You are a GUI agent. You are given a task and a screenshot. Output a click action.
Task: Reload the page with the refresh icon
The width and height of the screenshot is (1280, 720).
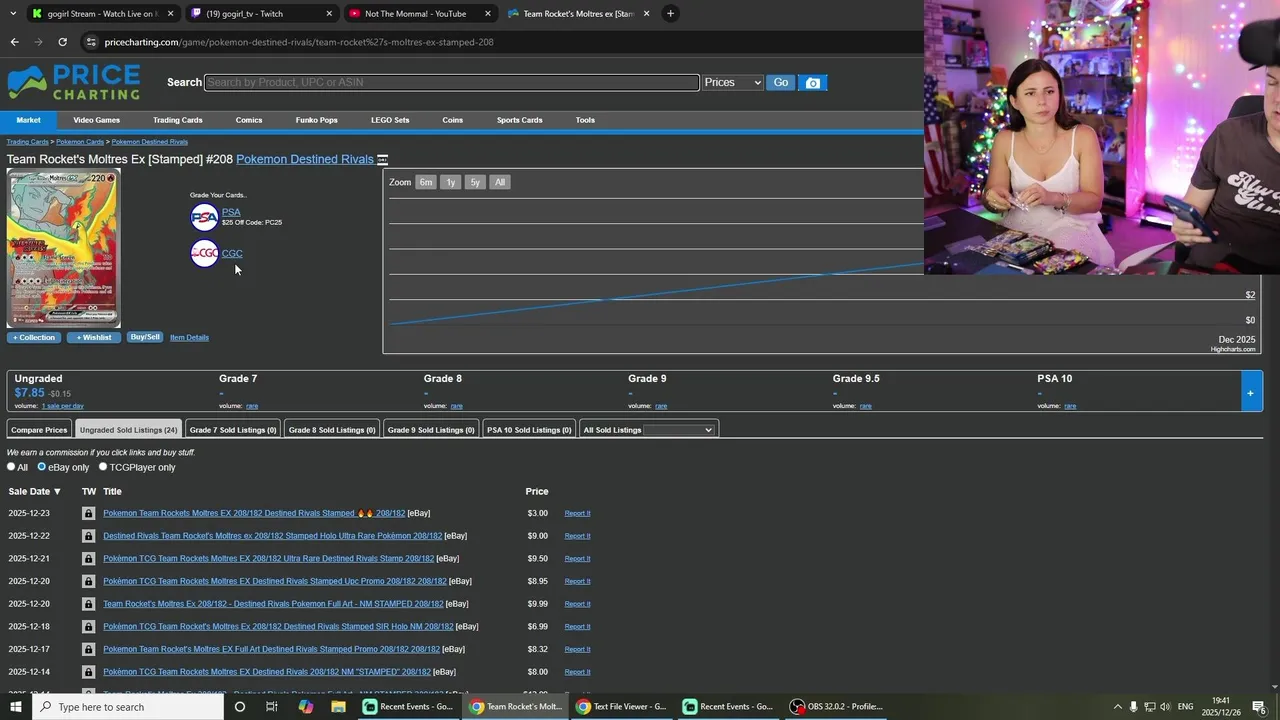click(62, 42)
